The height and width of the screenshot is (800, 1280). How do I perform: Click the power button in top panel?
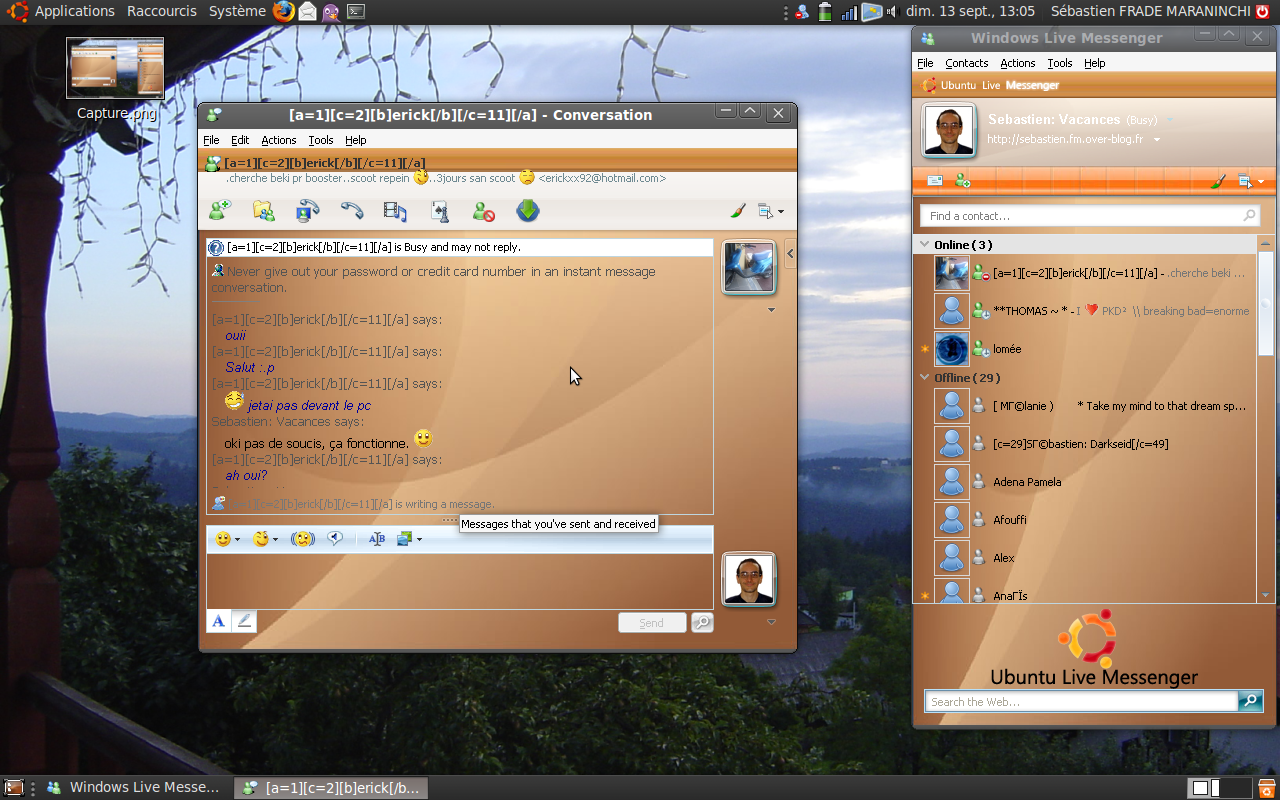coord(1262,11)
